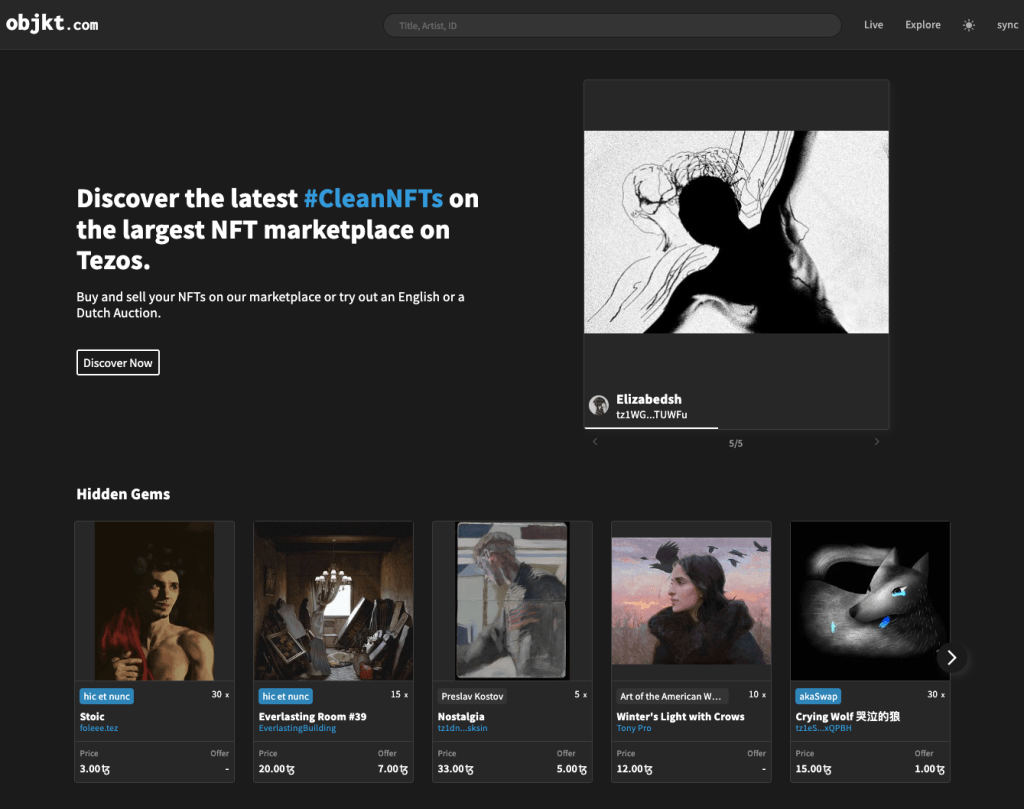This screenshot has width=1024, height=809.
Task: Visit artist foleee.tez
Action: [99, 728]
